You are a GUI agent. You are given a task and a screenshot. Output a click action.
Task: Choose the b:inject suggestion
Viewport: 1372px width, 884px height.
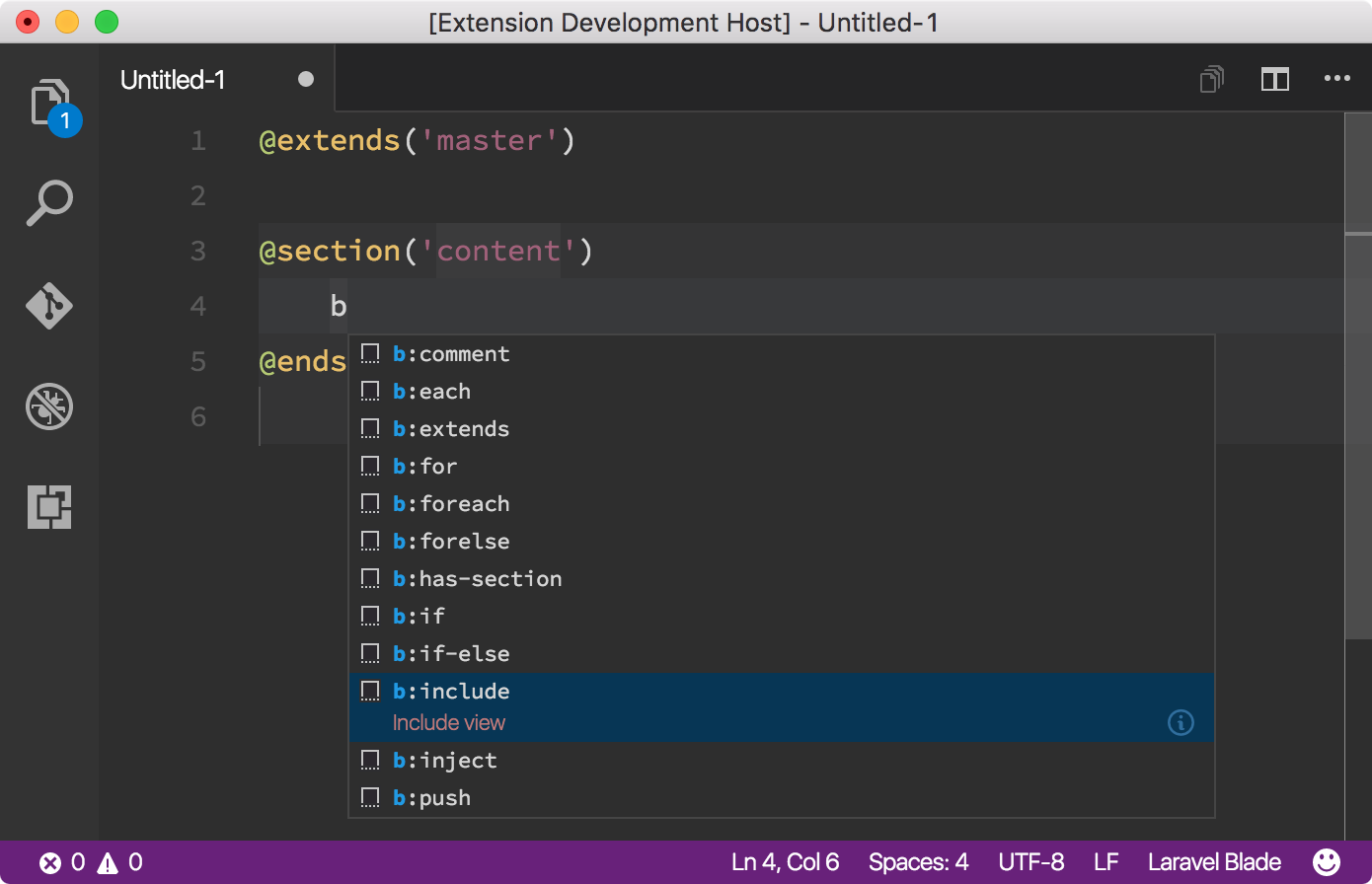pos(782,761)
